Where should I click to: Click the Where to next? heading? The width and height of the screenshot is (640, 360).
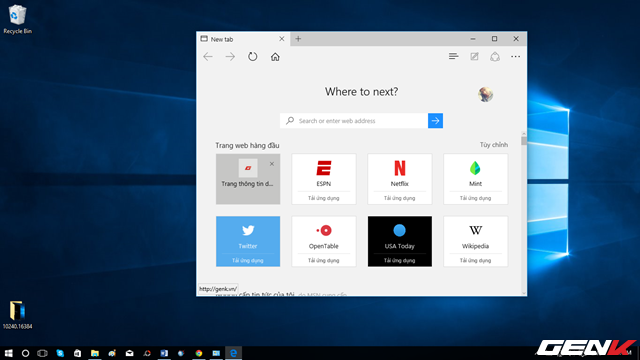[x=362, y=92]
